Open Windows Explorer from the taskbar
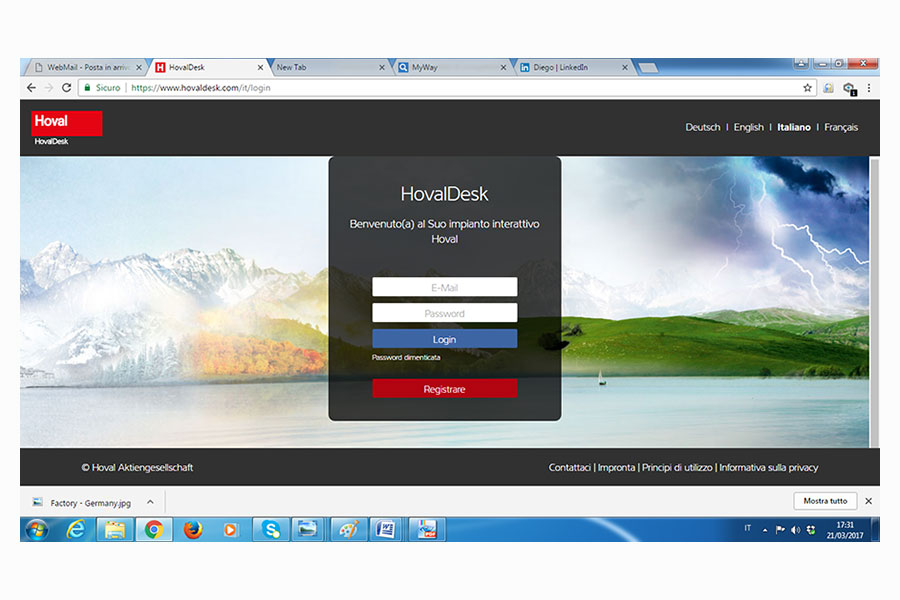The height and width of the screenshot is (600, 900). pos(115,529)
